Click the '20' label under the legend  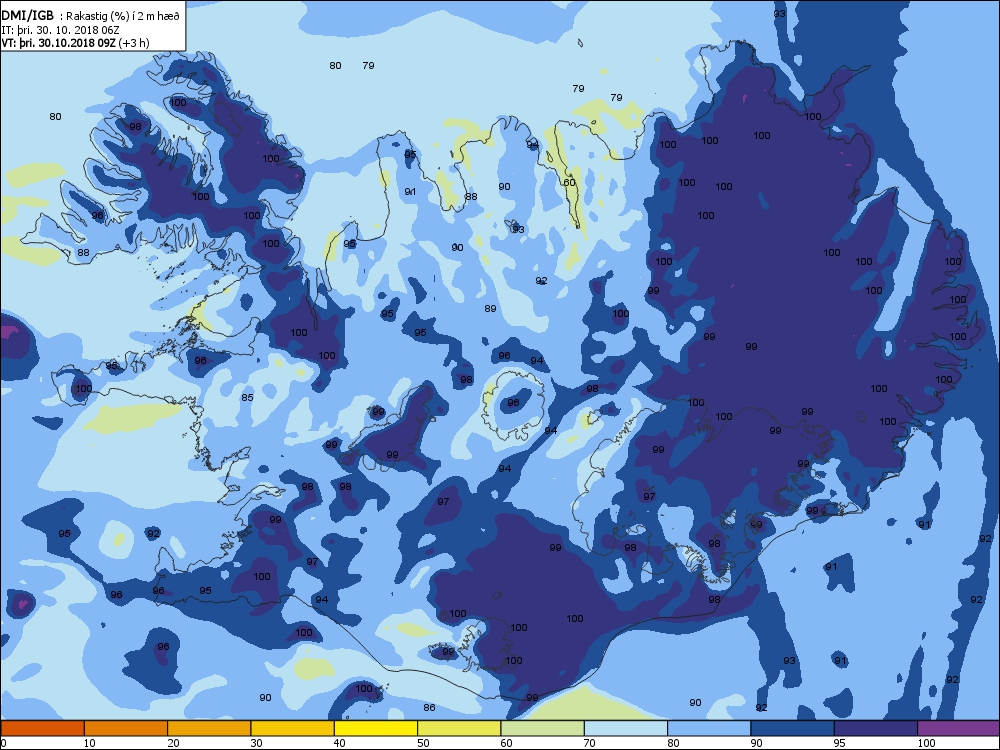pyautogui.click(x=173, y=743)
